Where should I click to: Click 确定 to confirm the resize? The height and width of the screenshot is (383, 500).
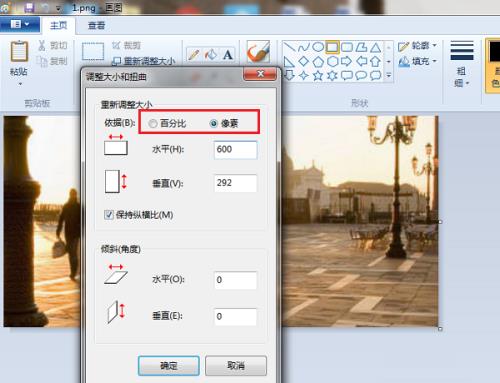point(169,366)
